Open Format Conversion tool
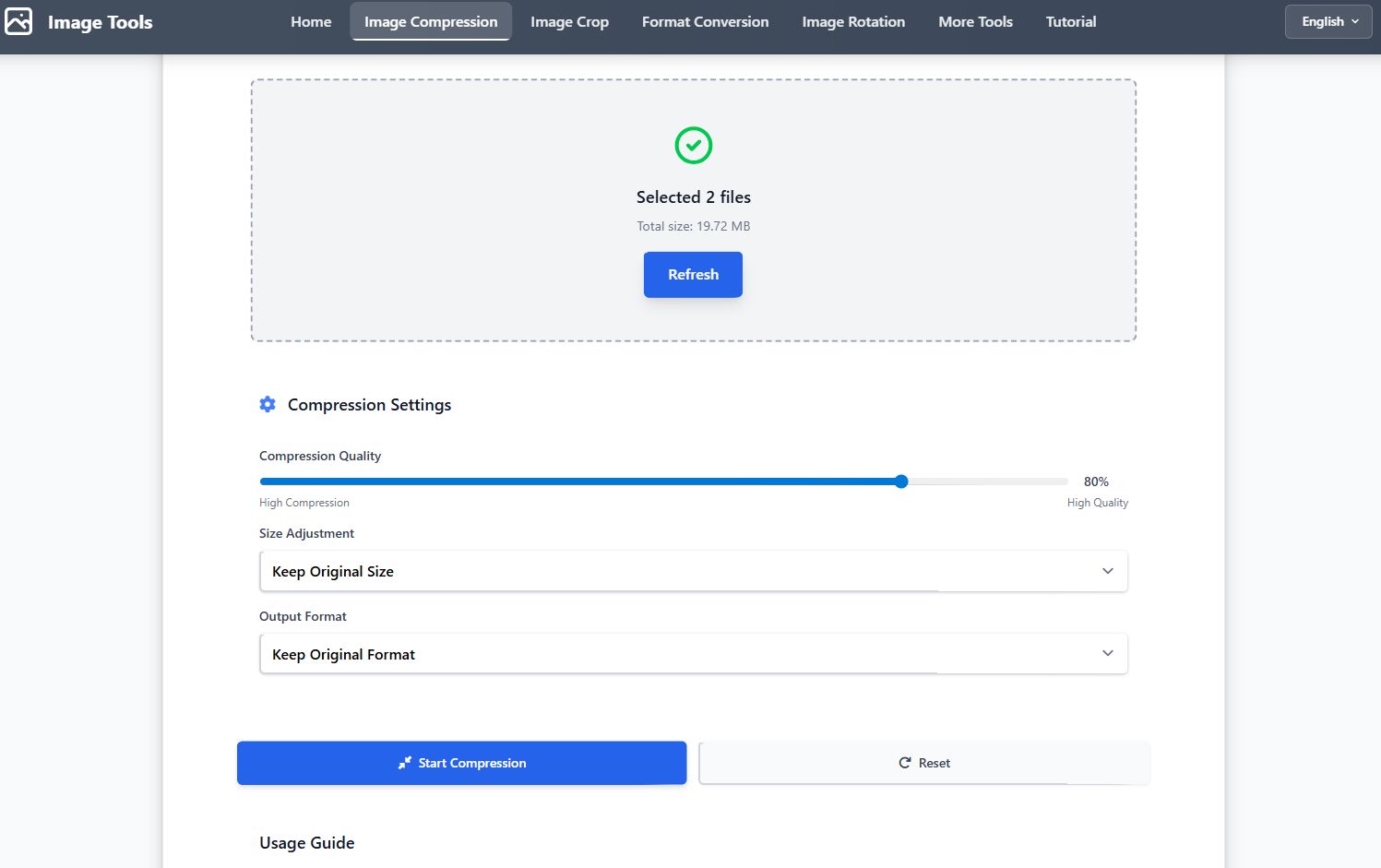 (x=705, y=21)
